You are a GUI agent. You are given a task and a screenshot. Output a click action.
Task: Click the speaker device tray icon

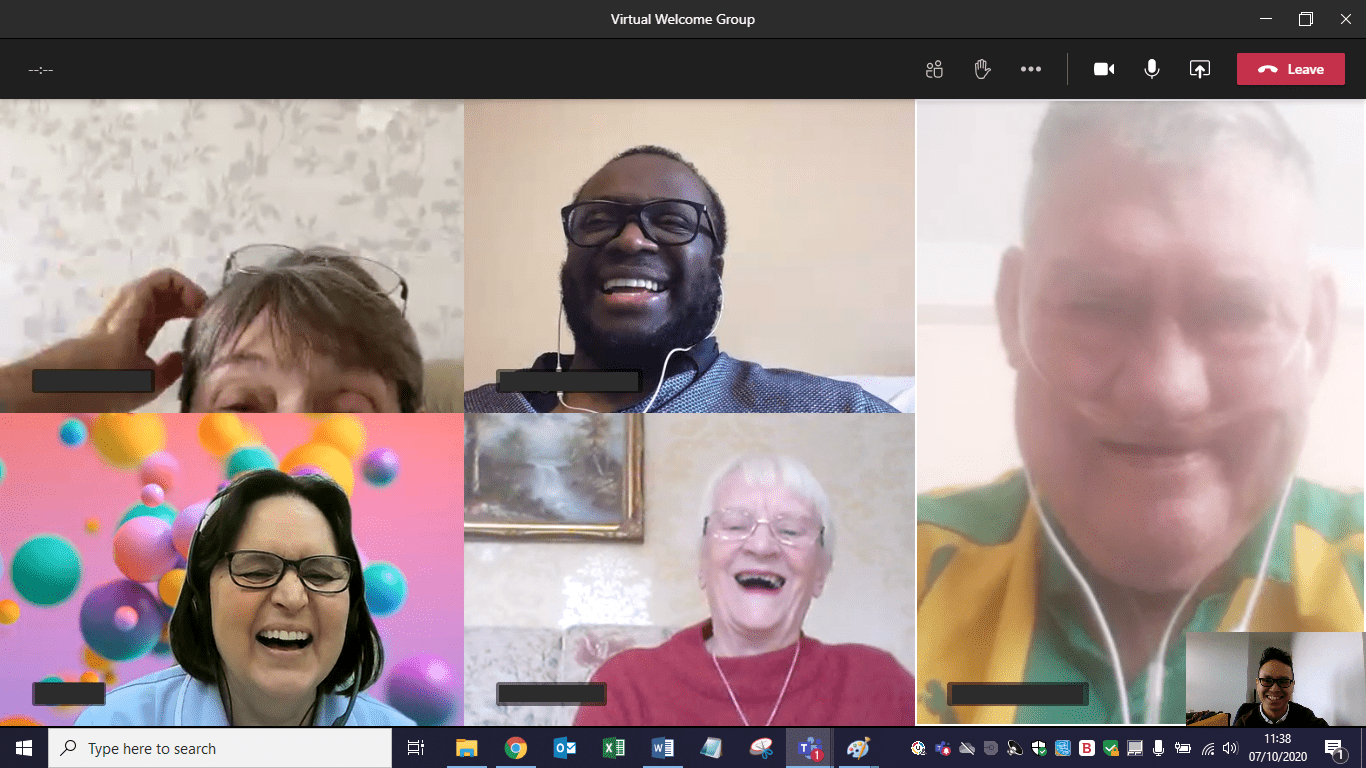point(1015,748)
